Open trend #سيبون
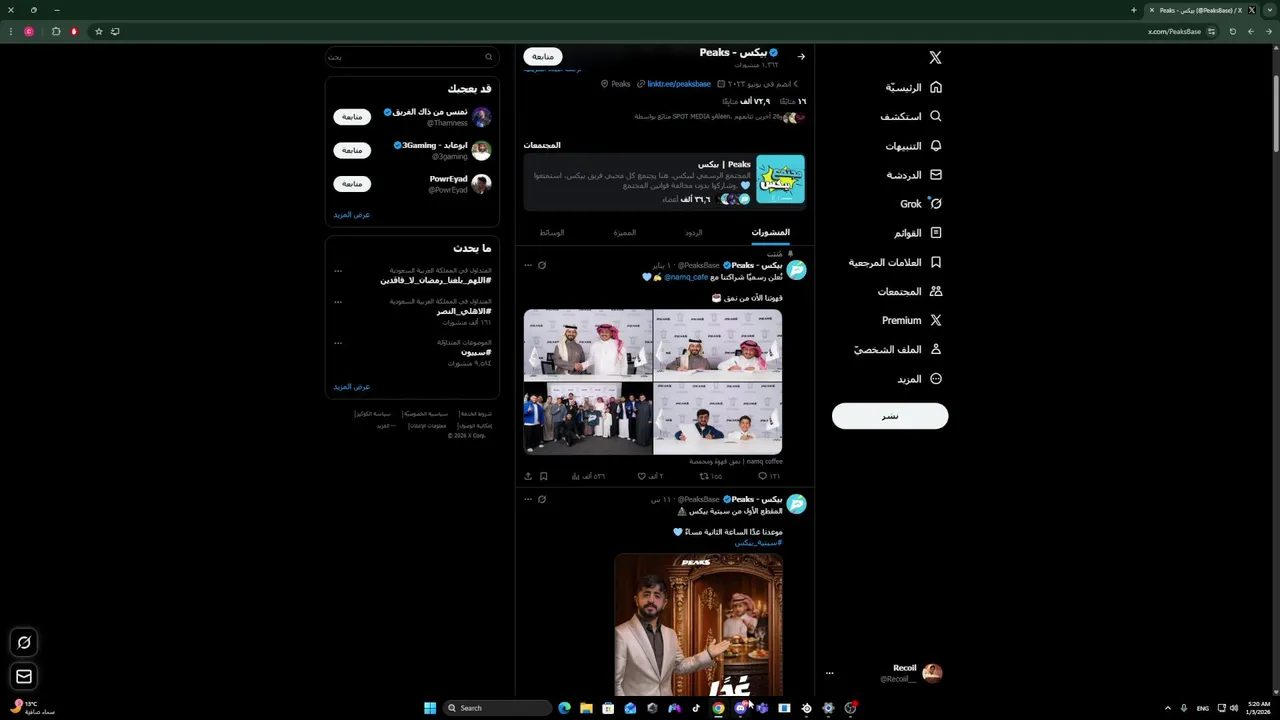Viewport: 1280px width, 720px height. 476,353
